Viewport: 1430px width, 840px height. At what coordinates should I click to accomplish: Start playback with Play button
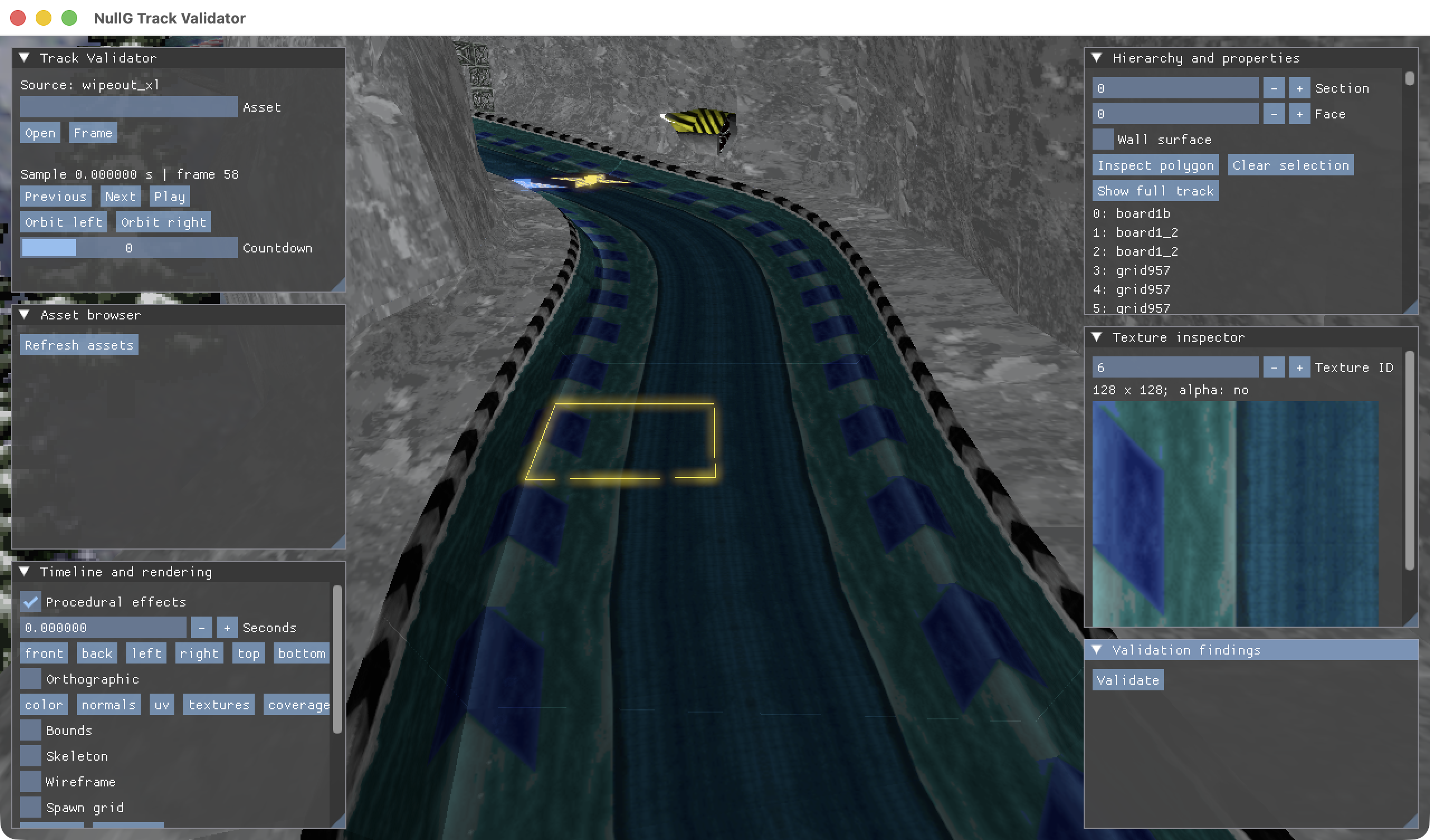coord(170,197)
